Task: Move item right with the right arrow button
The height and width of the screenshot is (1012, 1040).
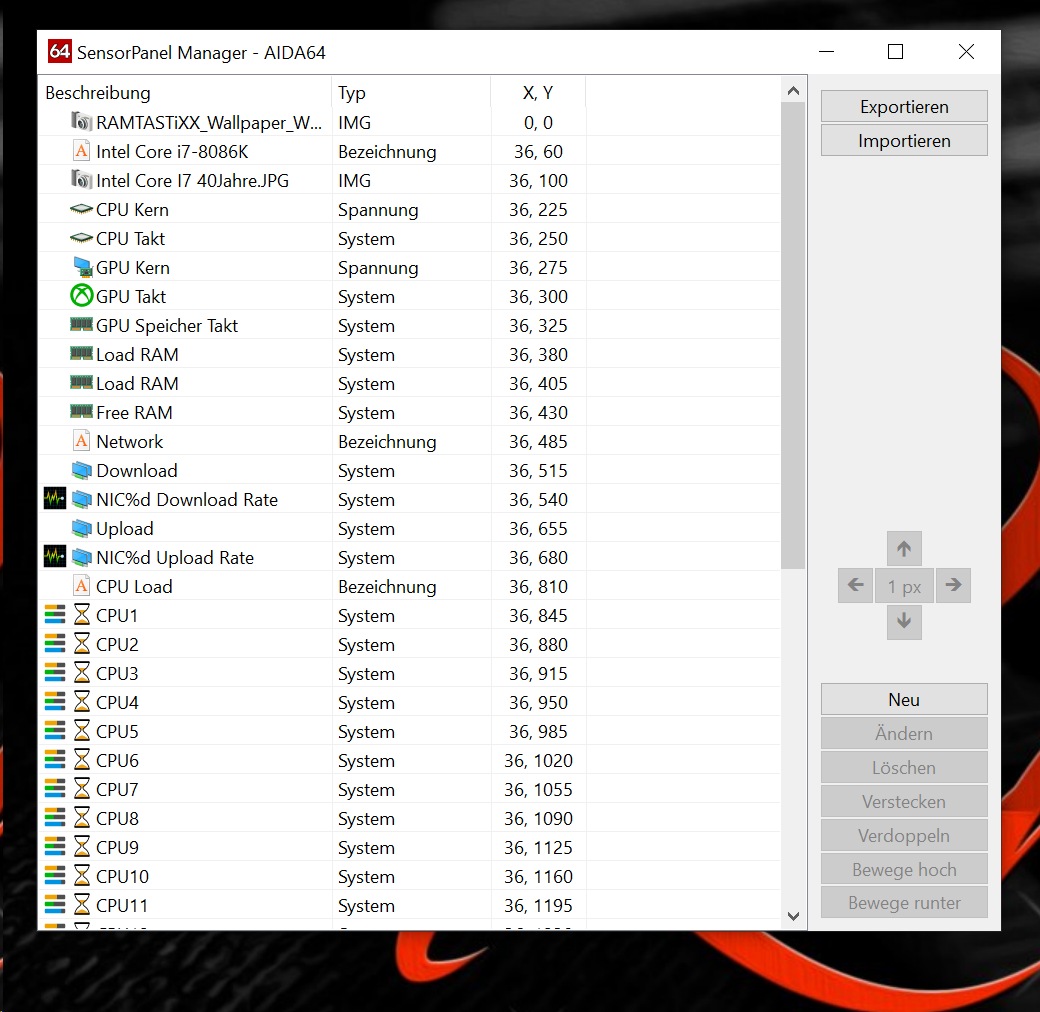Action: (x=953, y=585)
